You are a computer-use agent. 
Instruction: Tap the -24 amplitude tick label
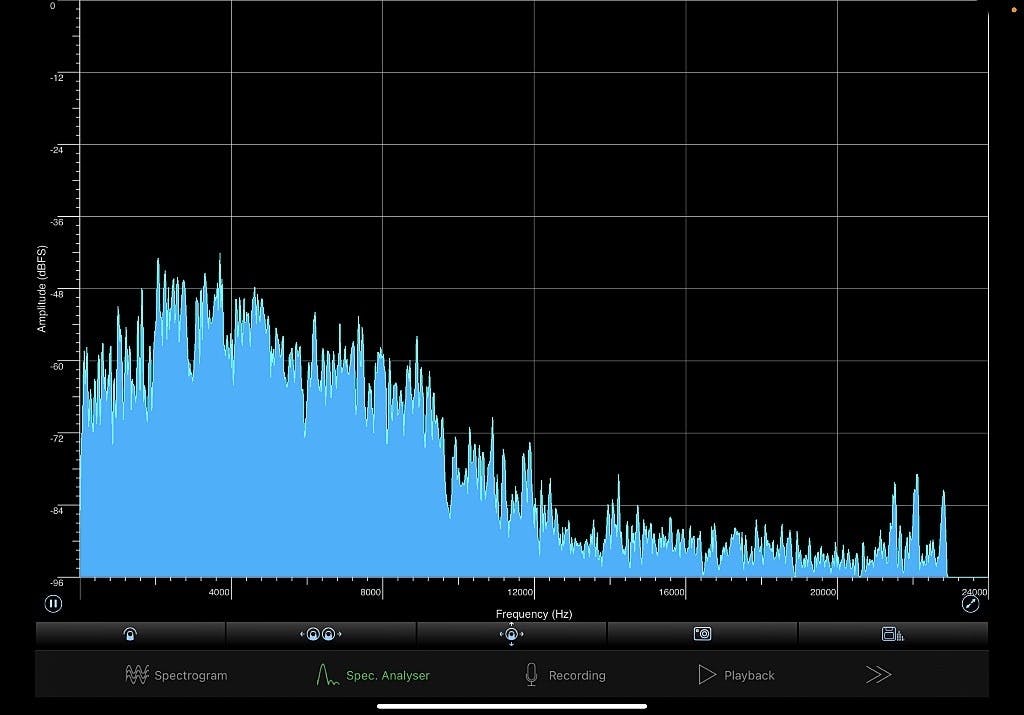tap(57, 150)
